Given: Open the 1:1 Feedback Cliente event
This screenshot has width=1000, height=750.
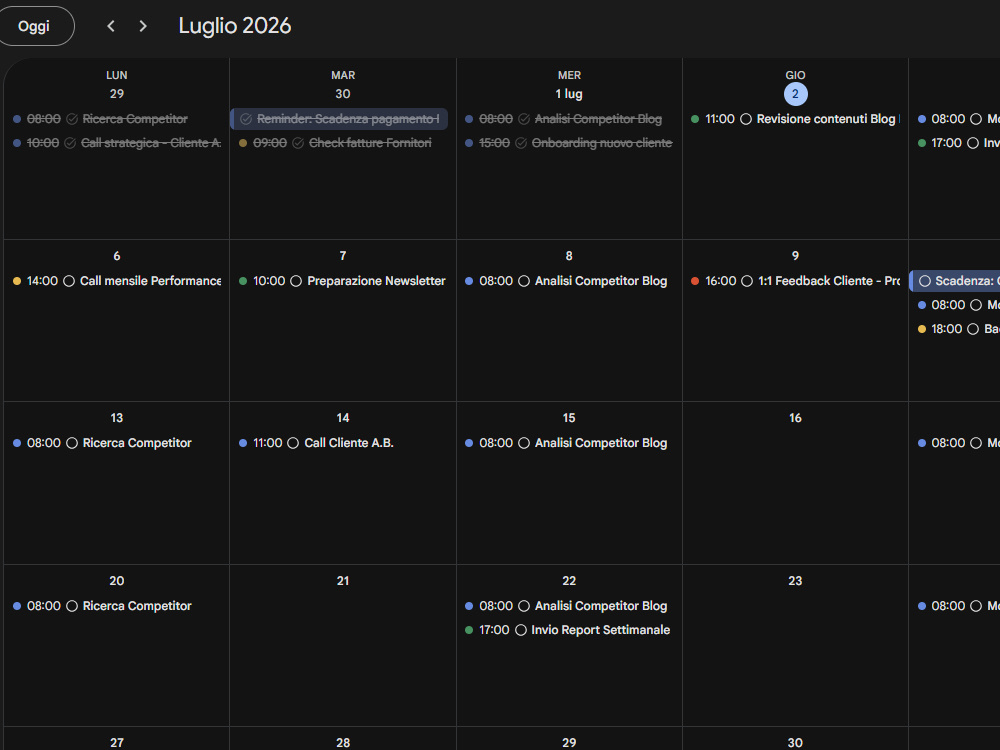Looking at the screenshot, I should [795, 281].
